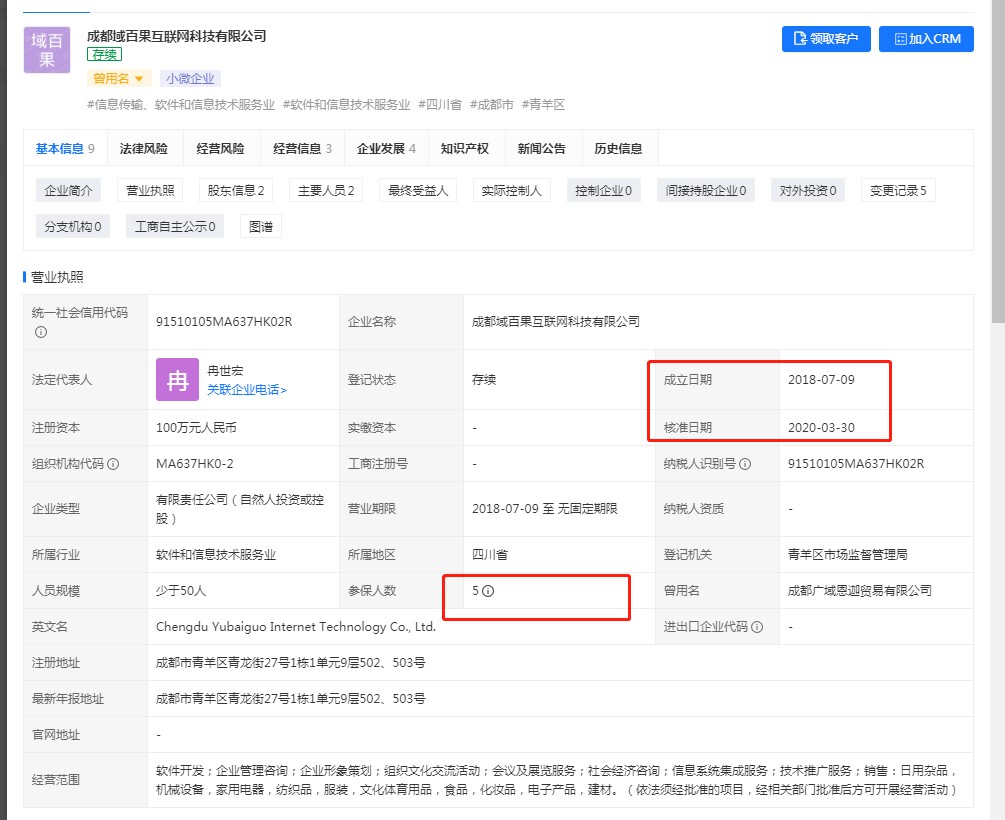This screenshot has height=820, width=1005.
Task: Click info icon next to 组织机构代码
Action: [113, 464]
